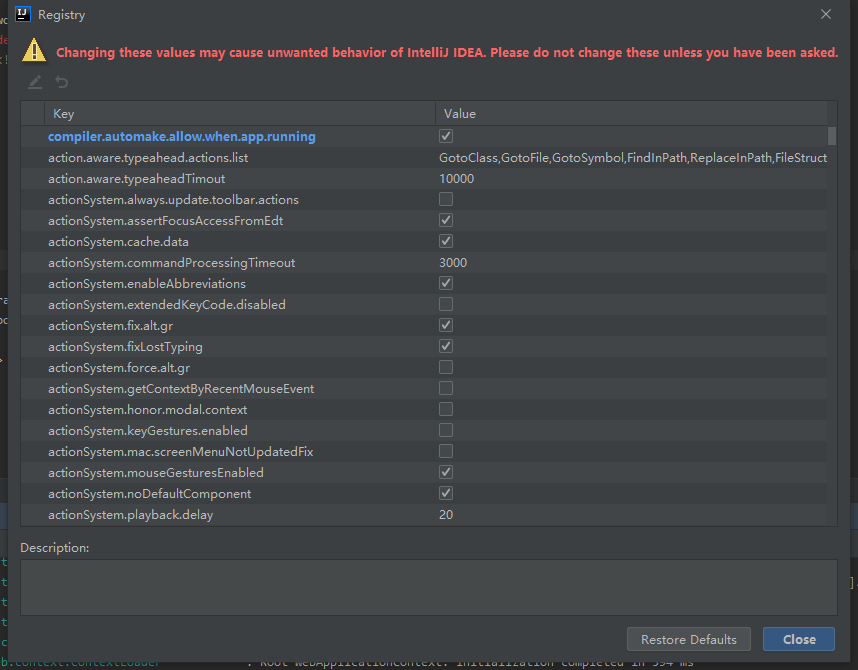Select actionSystem.mouseGesturesEnabled key text
This screenshot has width=858, height=670.
(x=156, y=472)
